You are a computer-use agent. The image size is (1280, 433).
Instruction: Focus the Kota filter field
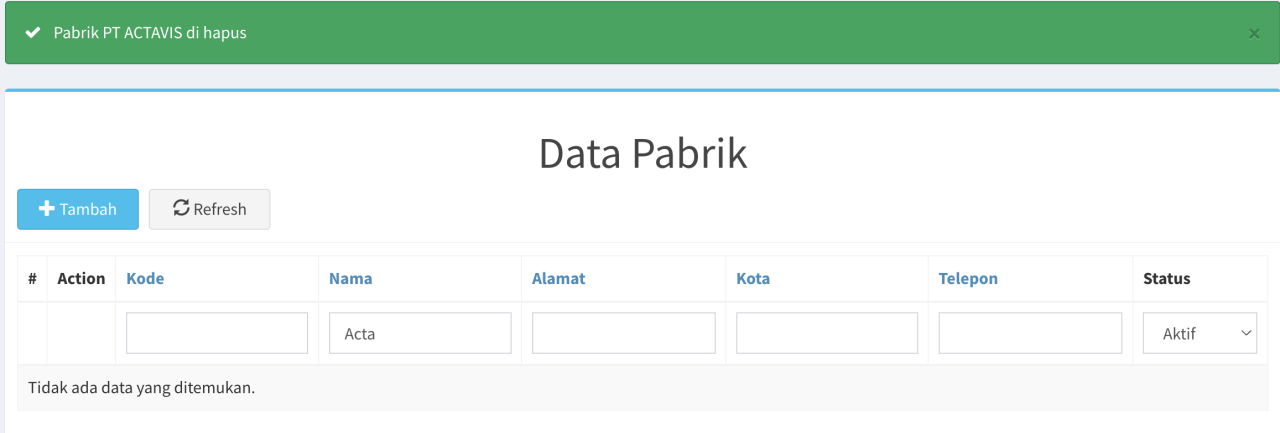coord(827,334)
